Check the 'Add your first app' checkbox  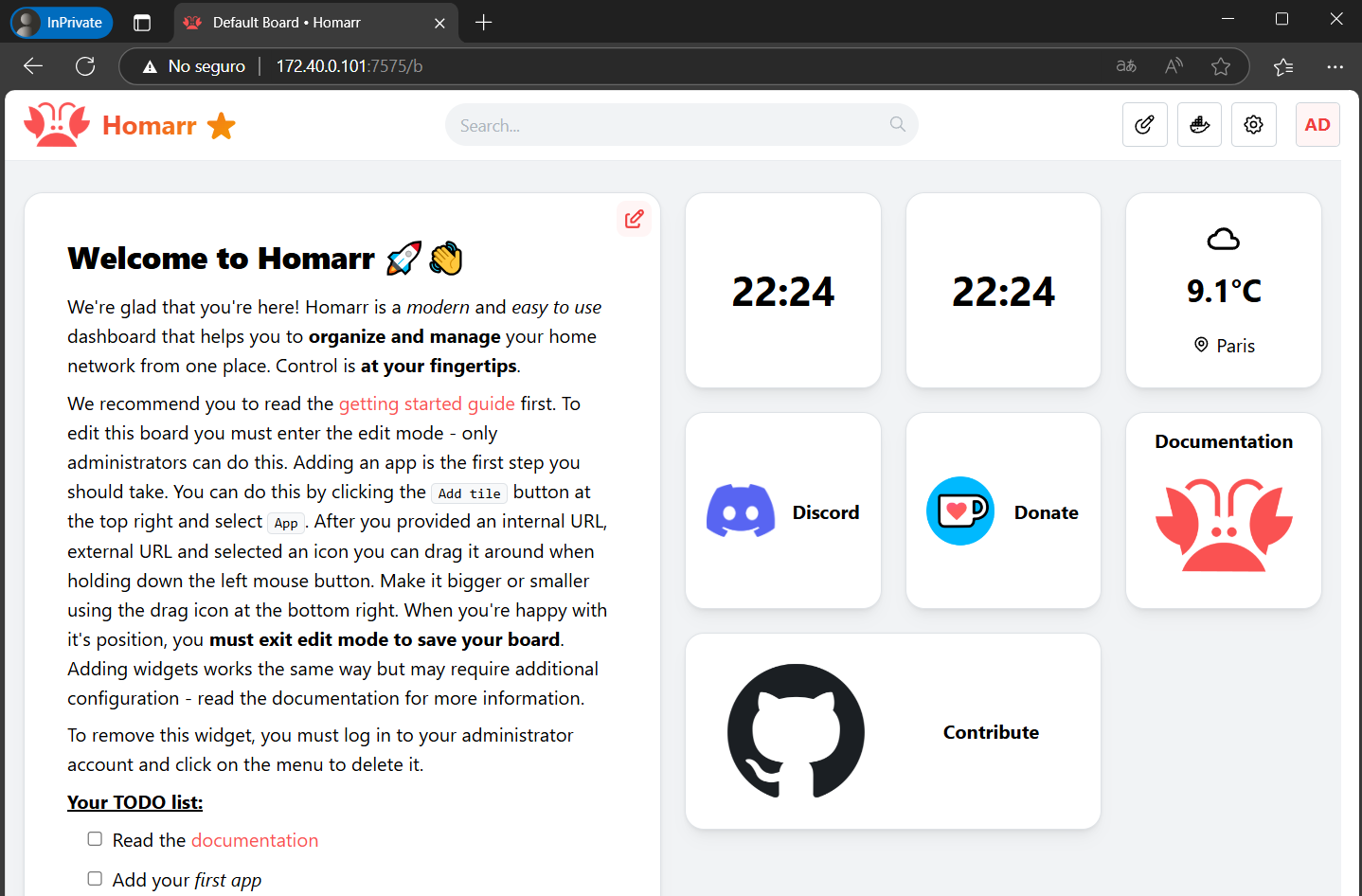point(95,879)
